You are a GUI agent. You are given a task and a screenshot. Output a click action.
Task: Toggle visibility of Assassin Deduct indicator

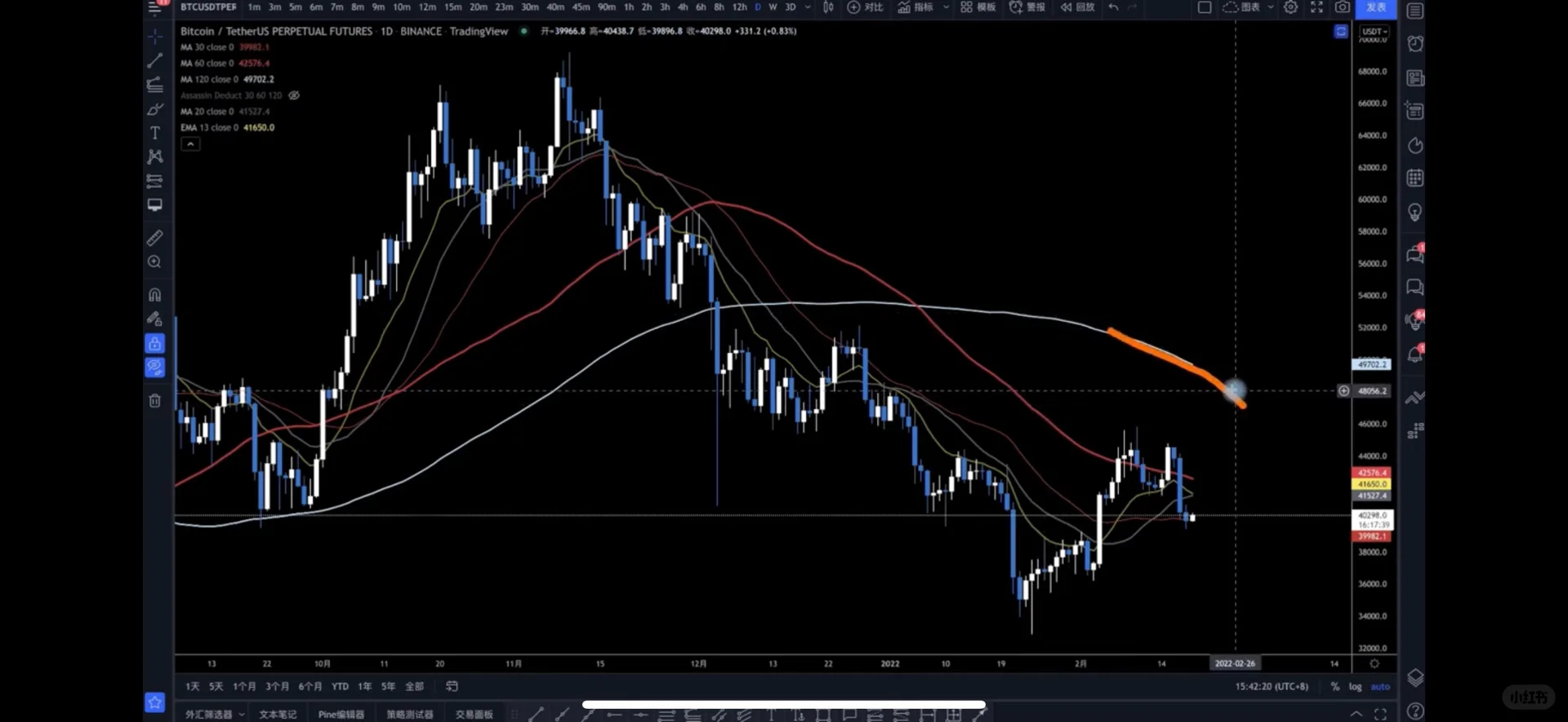[x=294, y=96]
